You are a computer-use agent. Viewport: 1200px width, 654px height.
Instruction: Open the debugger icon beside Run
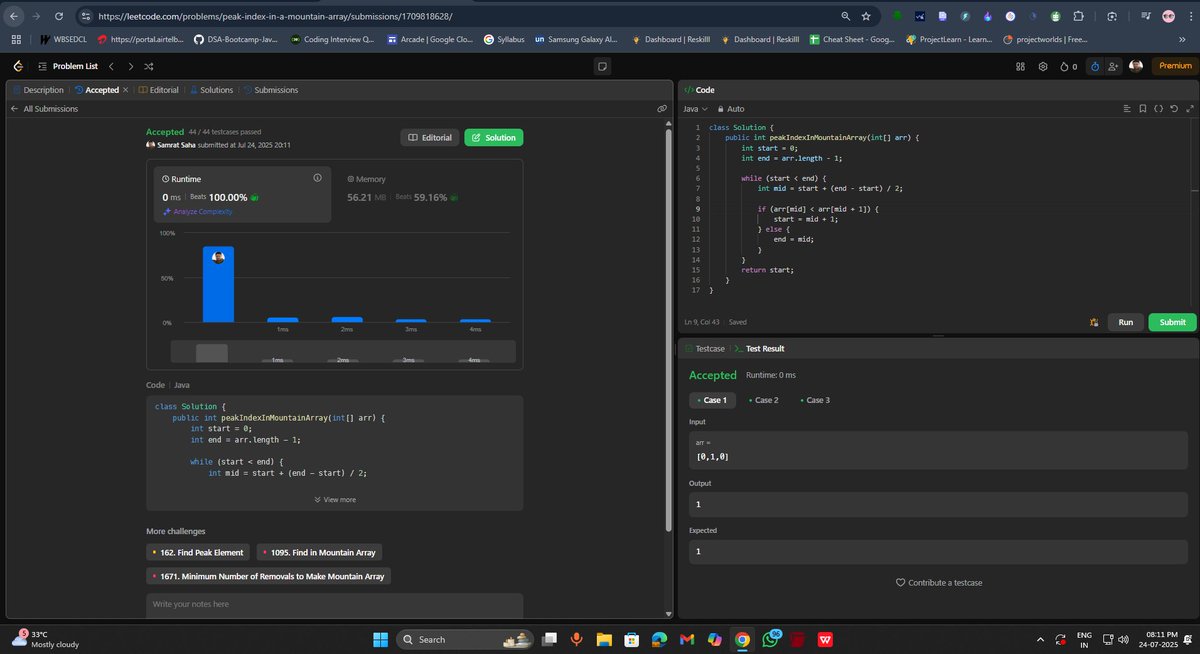coord(1094,322)
